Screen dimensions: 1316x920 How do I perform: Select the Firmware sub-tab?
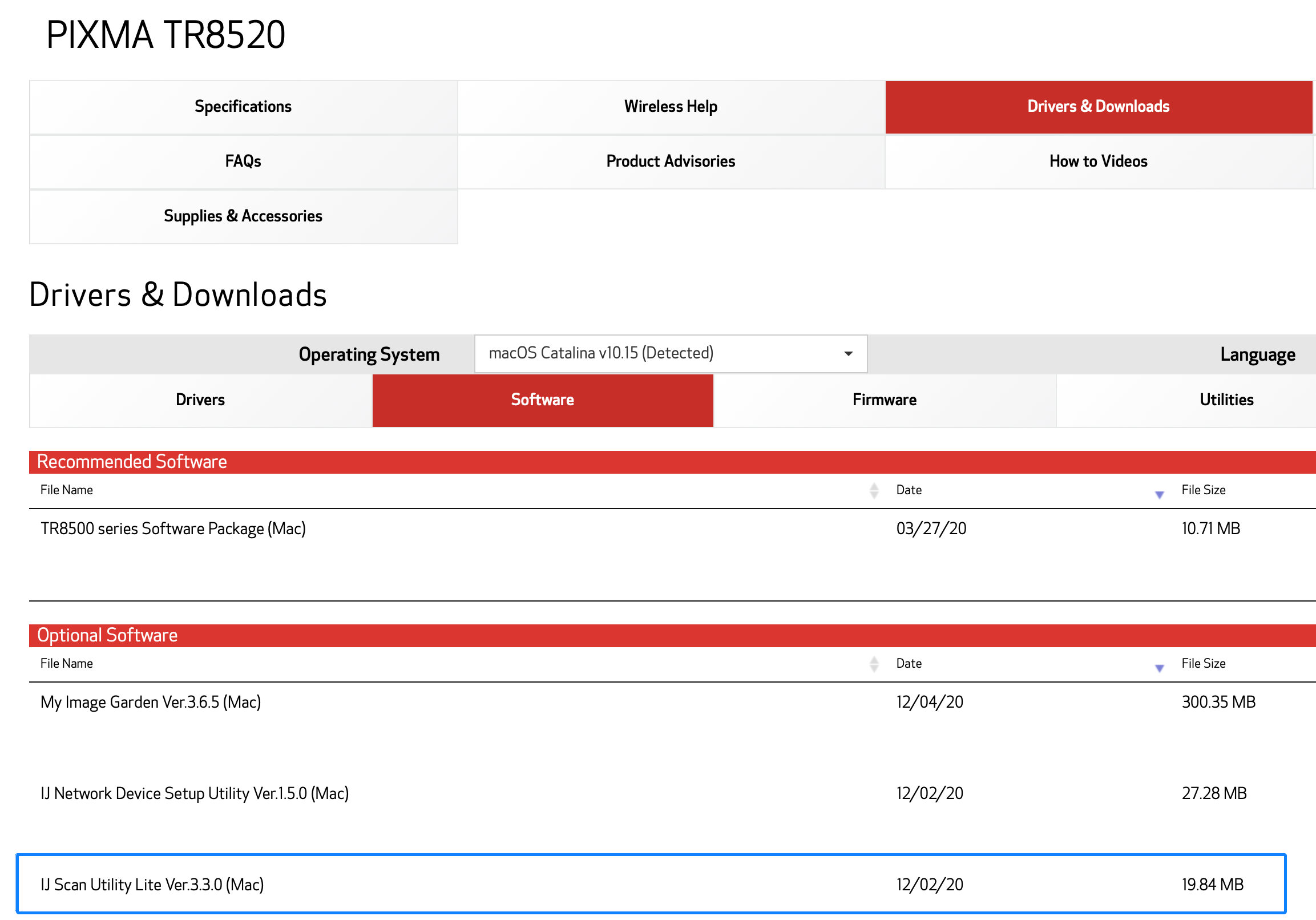pyautogui.click(x=884, y=400)
